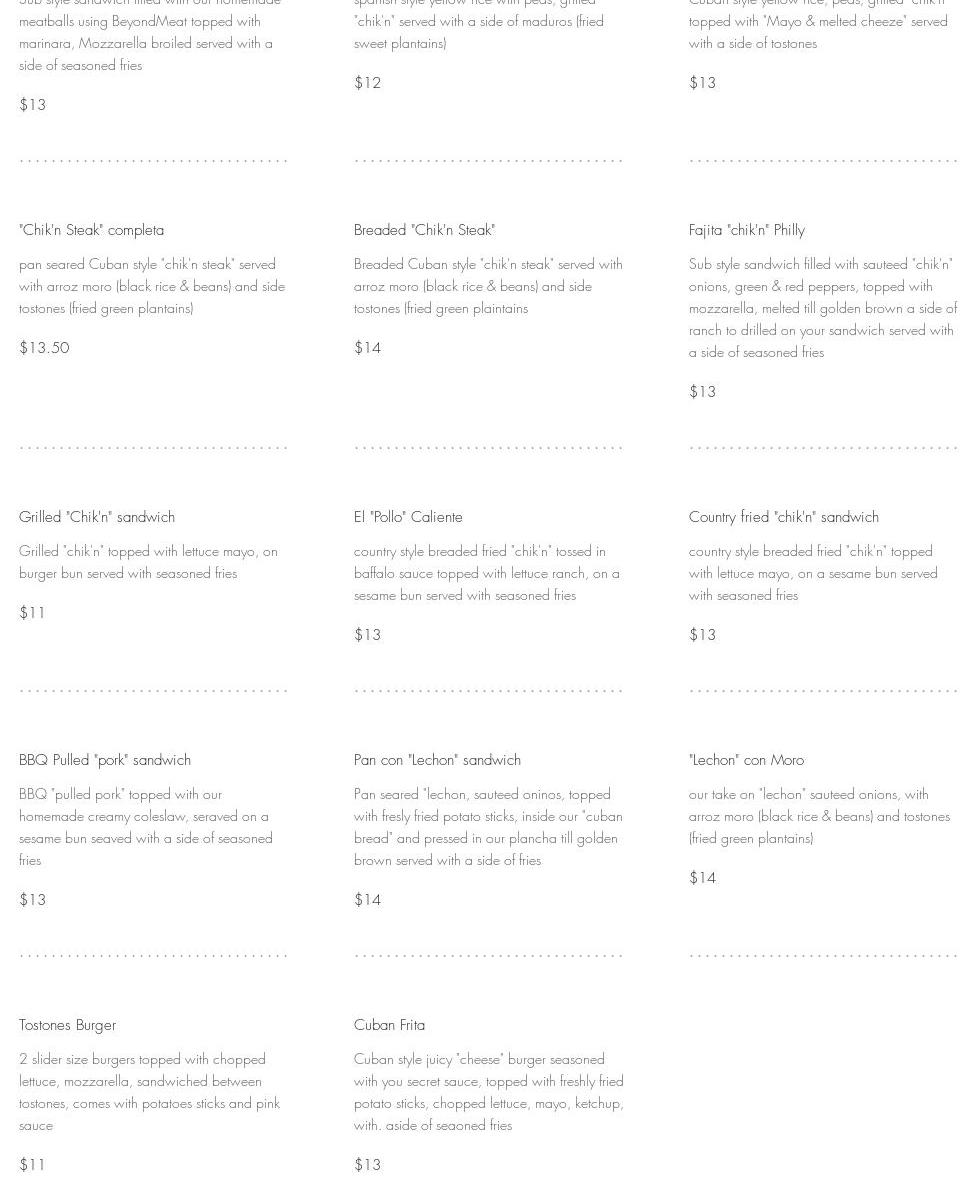965x1195 pixels.
Task: Click the "Chik'n Steak" completa title
Action: pos(91,230)
